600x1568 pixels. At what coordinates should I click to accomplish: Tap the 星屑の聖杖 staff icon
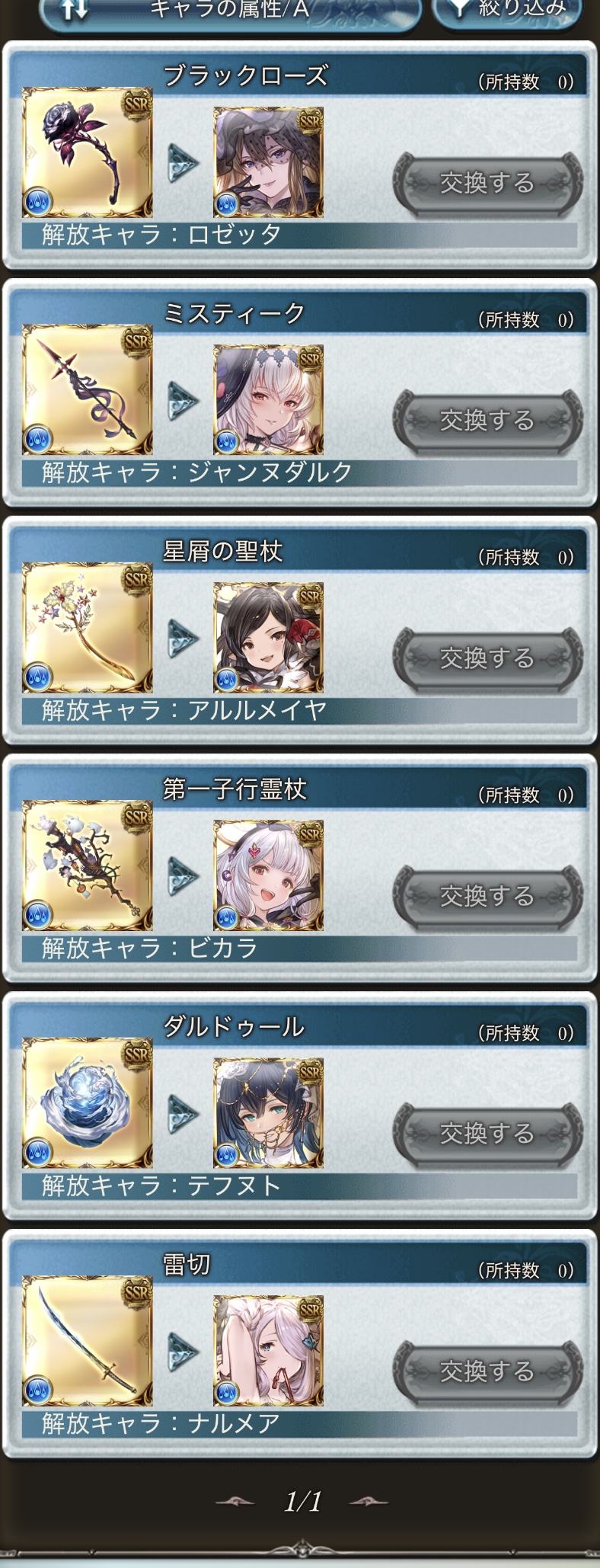(87, 628)
